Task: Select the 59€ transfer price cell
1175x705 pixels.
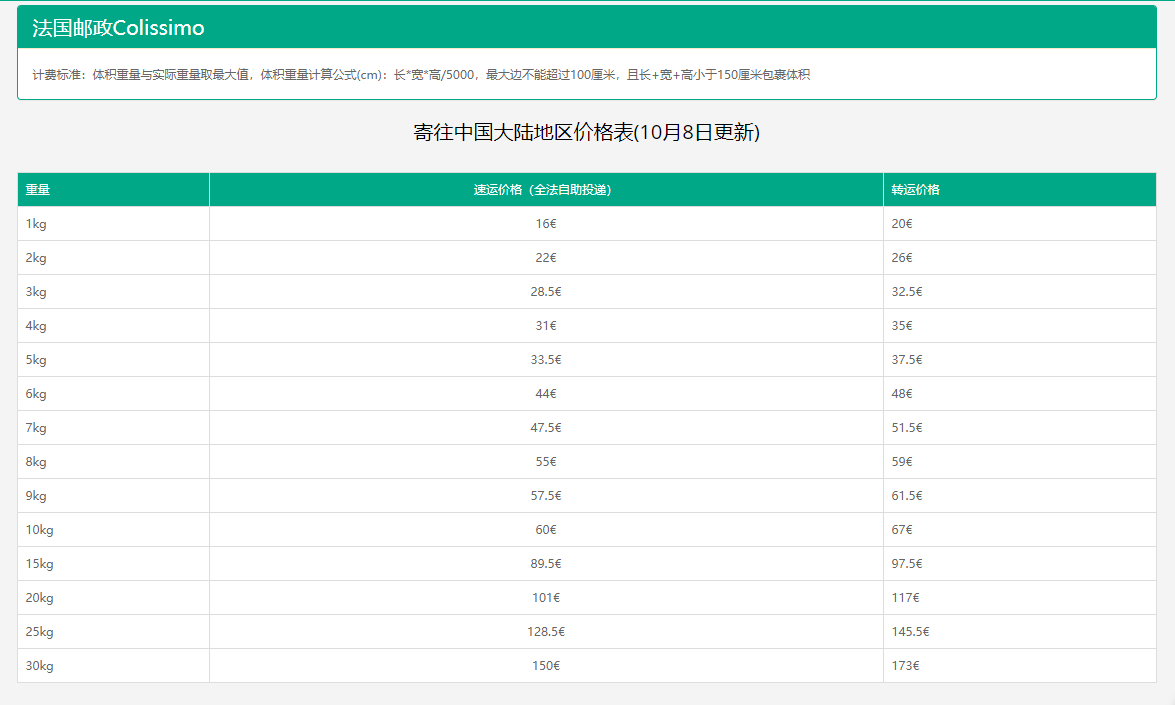Action: tap(1020, 462)
